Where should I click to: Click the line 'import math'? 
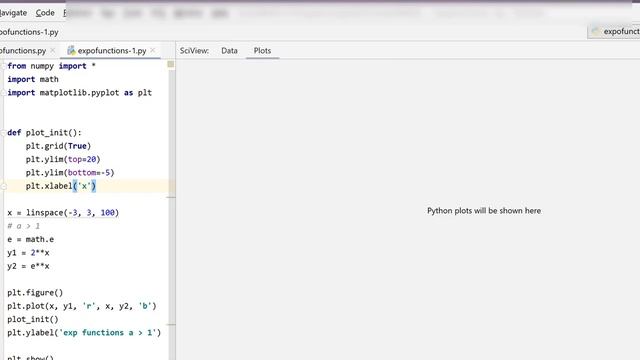pyautogui.click(x=33, y=79)
